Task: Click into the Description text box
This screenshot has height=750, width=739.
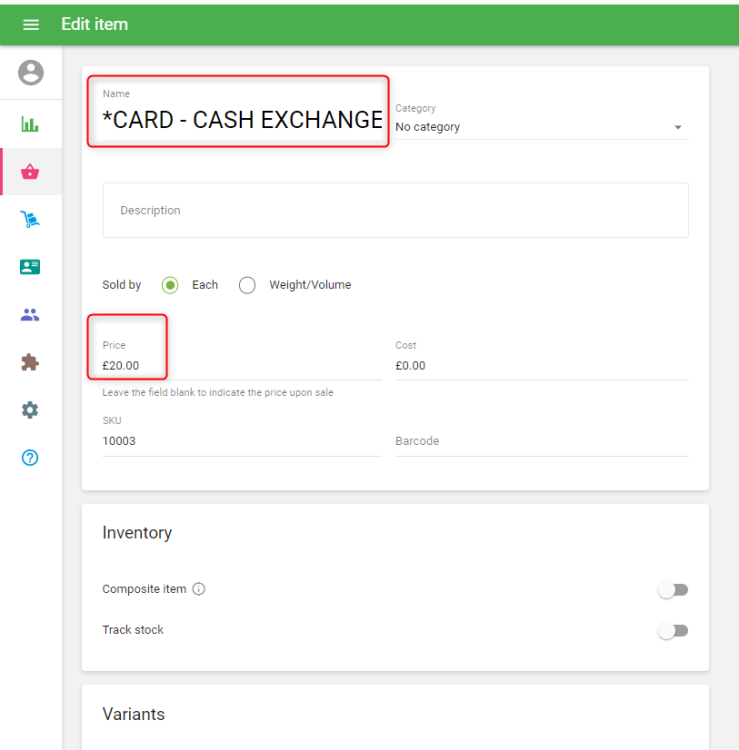Action: pyautogui.click(x=395, y=211)
